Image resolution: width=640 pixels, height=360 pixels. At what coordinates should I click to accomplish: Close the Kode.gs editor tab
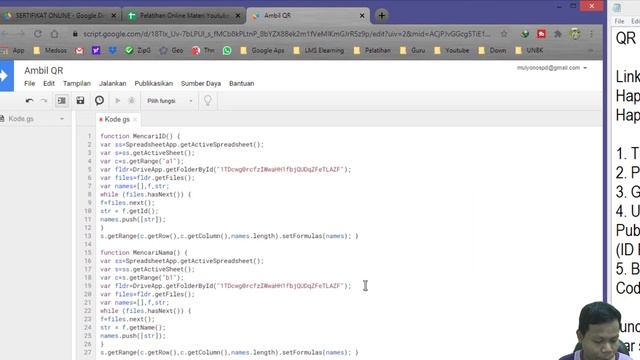tap(135, 119)
